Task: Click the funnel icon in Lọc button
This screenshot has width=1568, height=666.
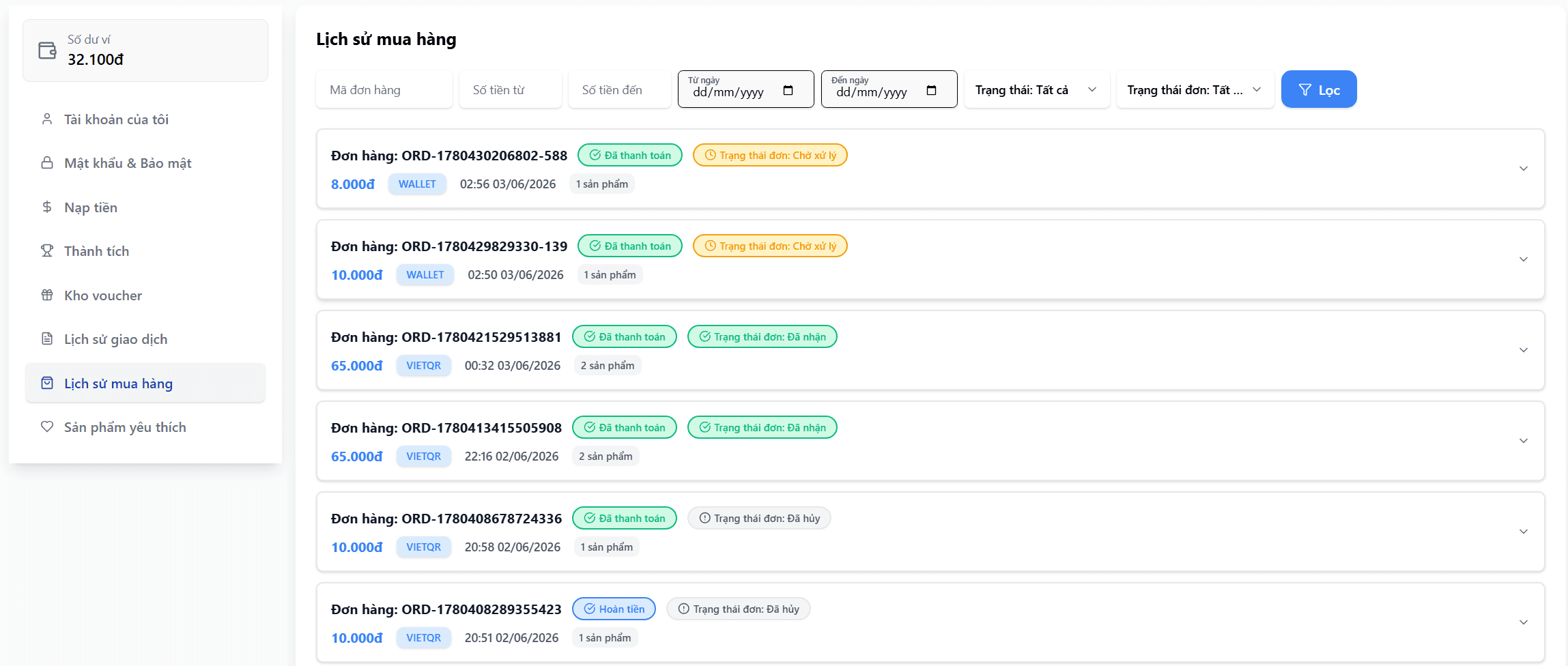Action: [x=1305, y=90]
